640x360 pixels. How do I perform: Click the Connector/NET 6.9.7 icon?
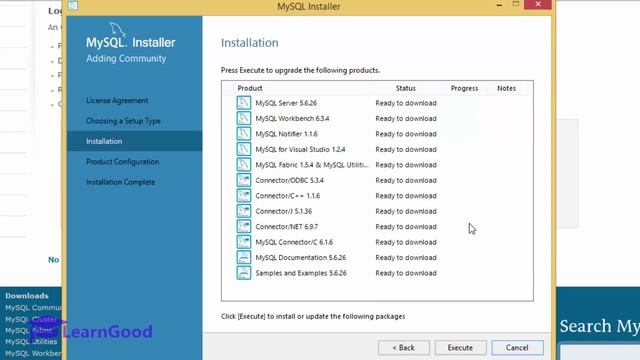pos(244,227)
